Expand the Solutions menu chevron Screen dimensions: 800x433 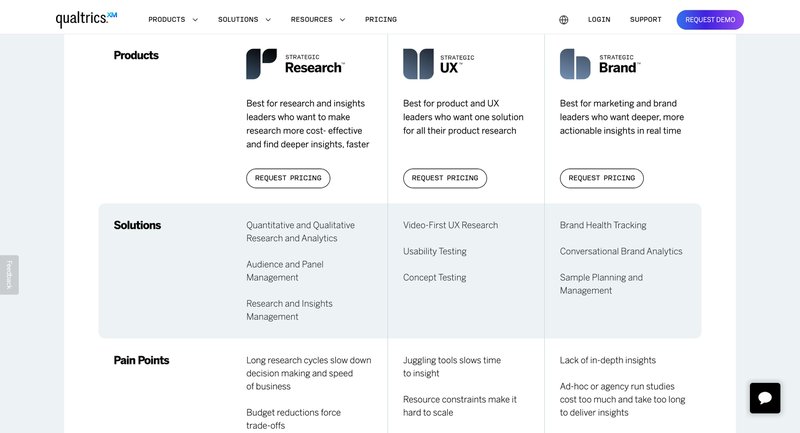pyautogui.click(x=268, y=20)
